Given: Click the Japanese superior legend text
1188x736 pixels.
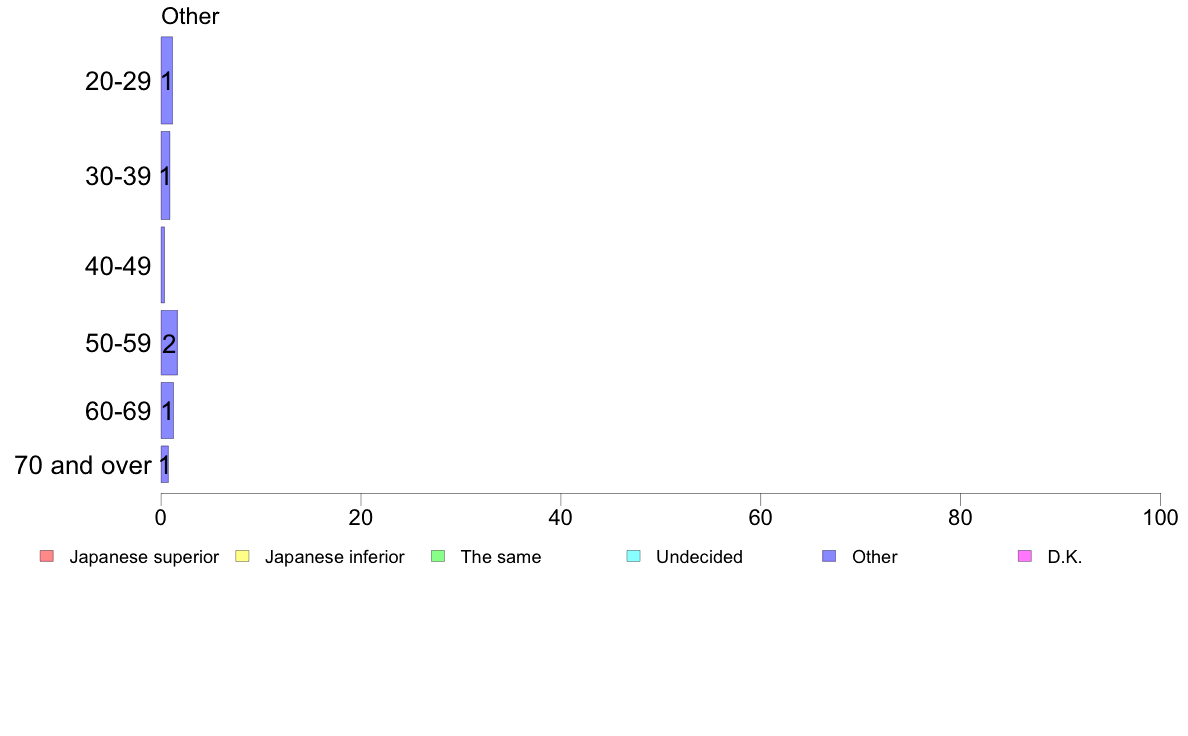Looking at the screenshot, I should tap(144, 557).
